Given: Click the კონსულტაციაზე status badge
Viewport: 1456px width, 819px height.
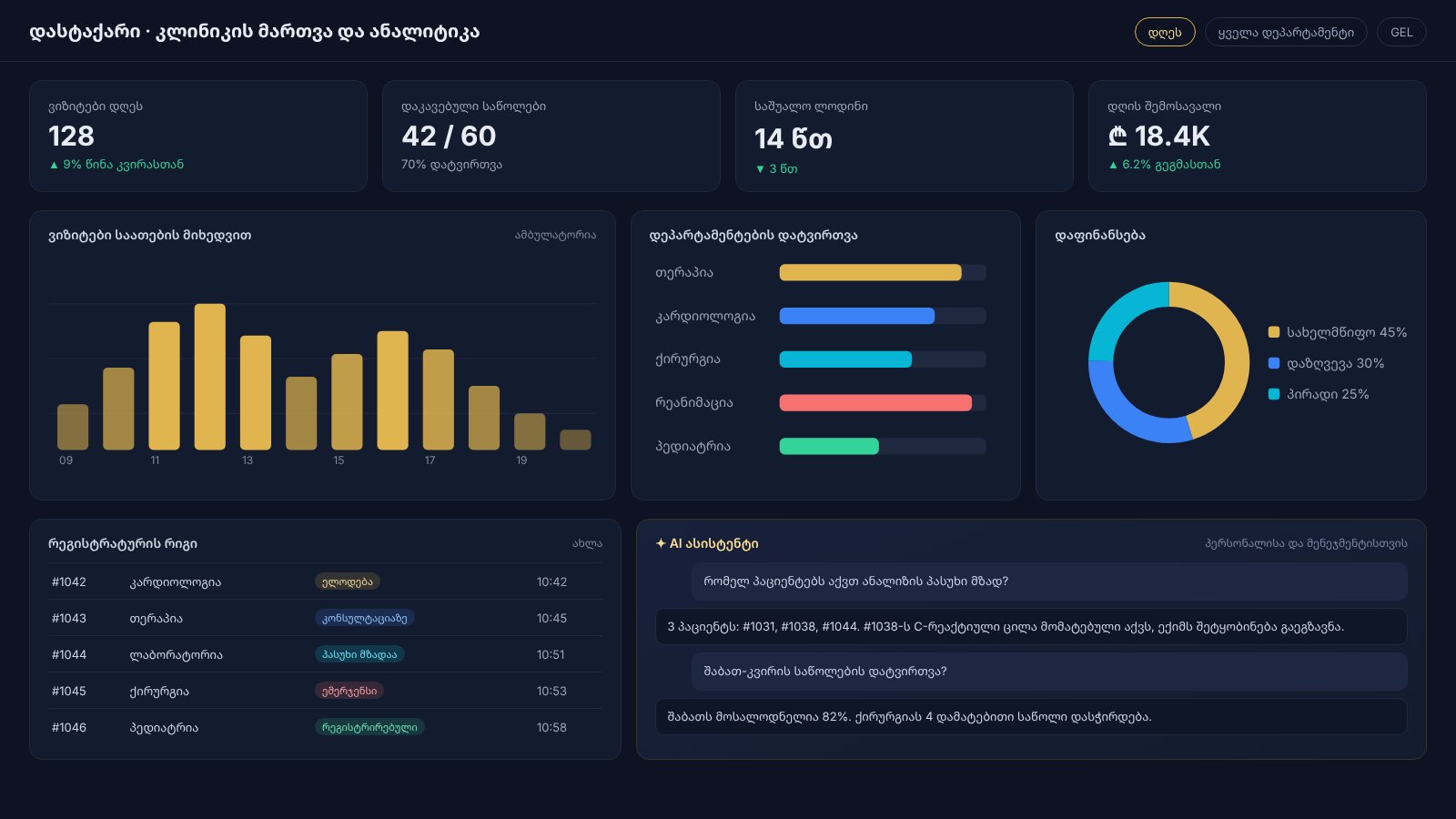Looking at the screenshot, I should pyautogui.click(x=365, y=618).
